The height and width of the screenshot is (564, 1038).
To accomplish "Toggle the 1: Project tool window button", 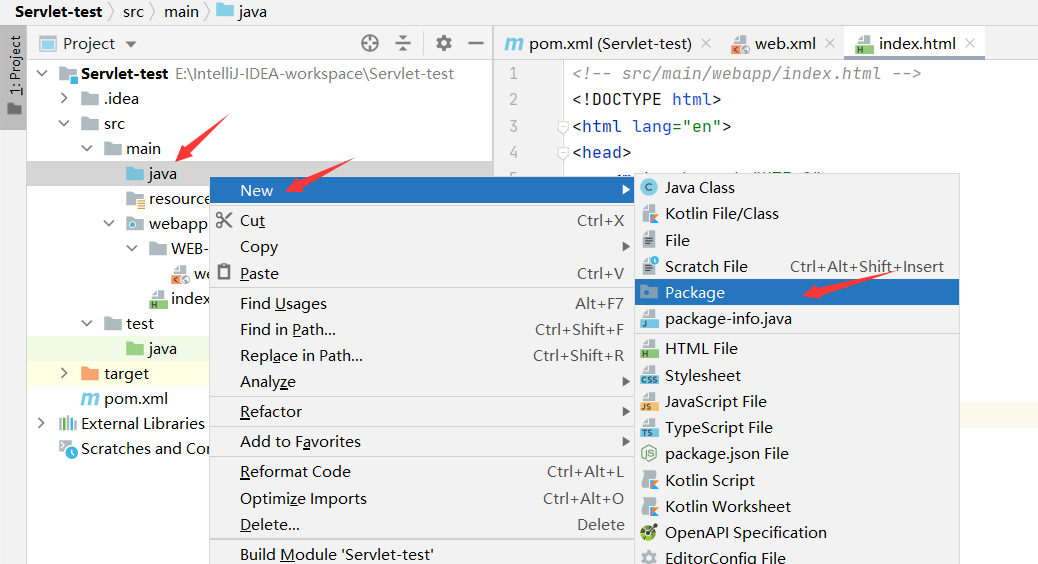I will tap(14, 77).
